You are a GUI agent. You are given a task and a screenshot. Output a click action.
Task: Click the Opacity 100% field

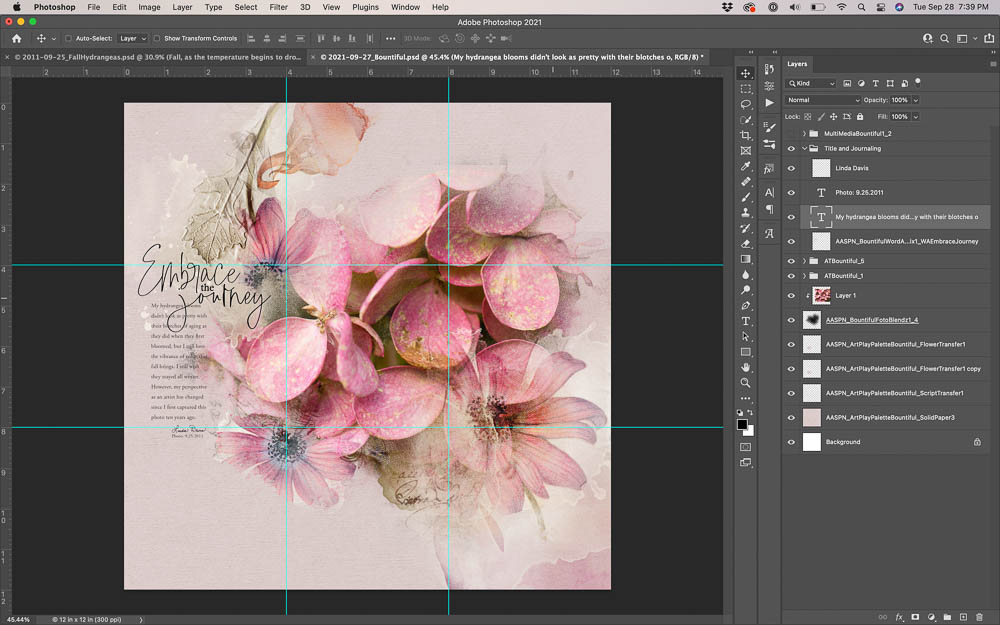[x=900, y=100]
